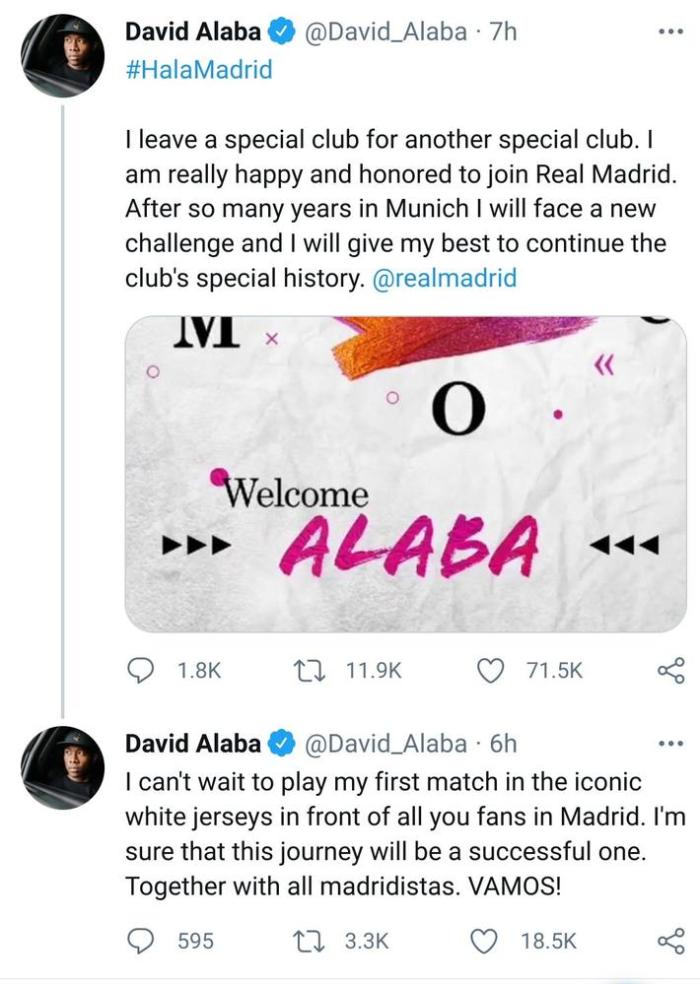Screen dimensions: 700x984
Task: Open the #HalaMadrid hashtag
Action: pos(198,68)
